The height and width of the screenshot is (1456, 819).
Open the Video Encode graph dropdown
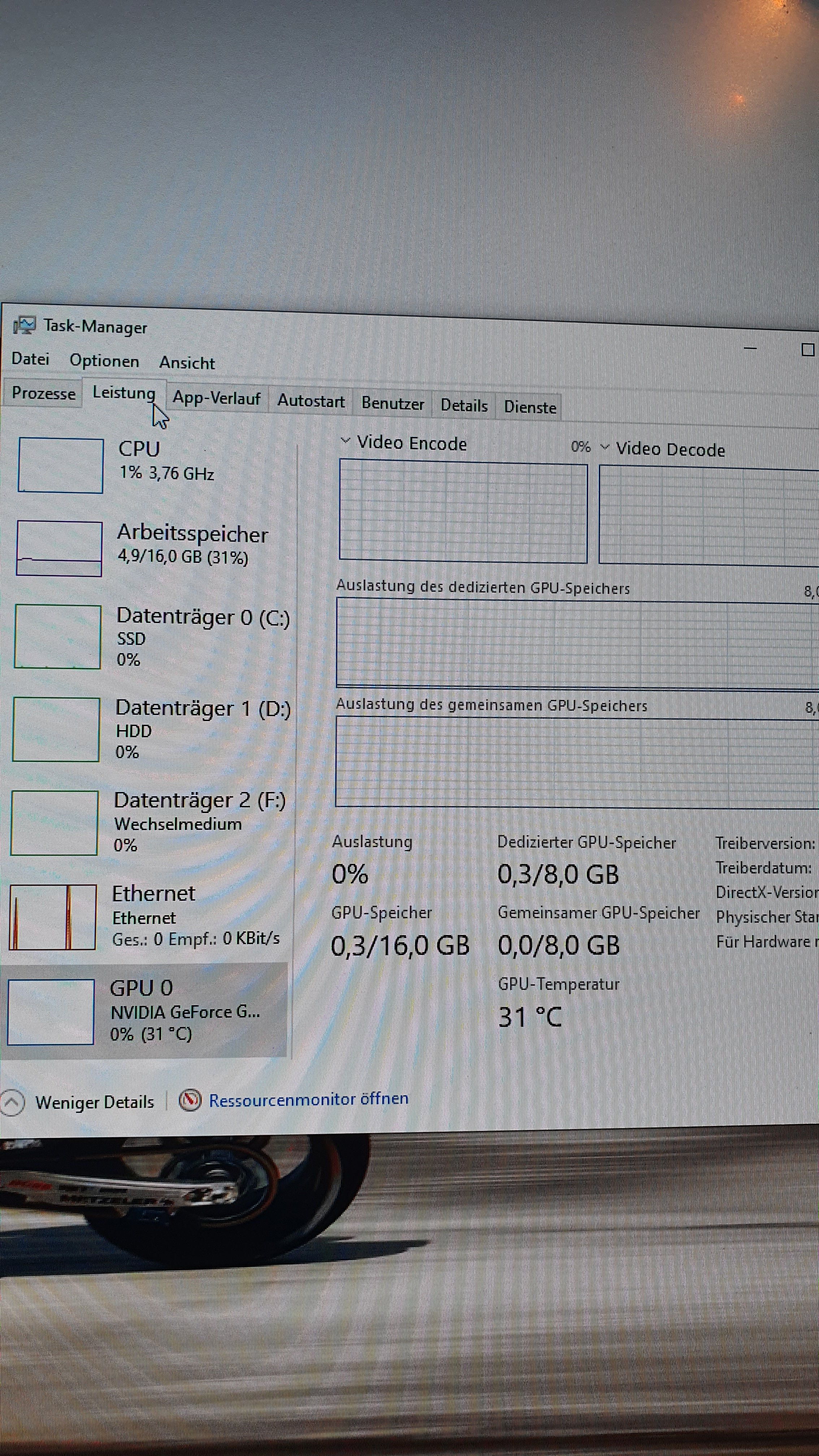[x=346, y=441]
